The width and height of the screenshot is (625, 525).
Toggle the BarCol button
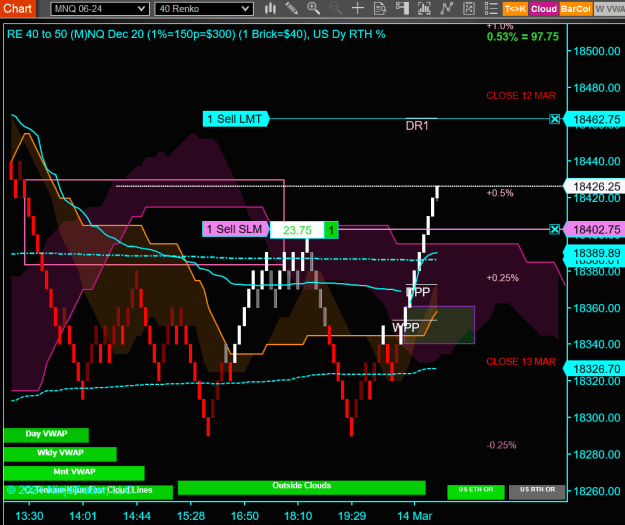point(575,9)
